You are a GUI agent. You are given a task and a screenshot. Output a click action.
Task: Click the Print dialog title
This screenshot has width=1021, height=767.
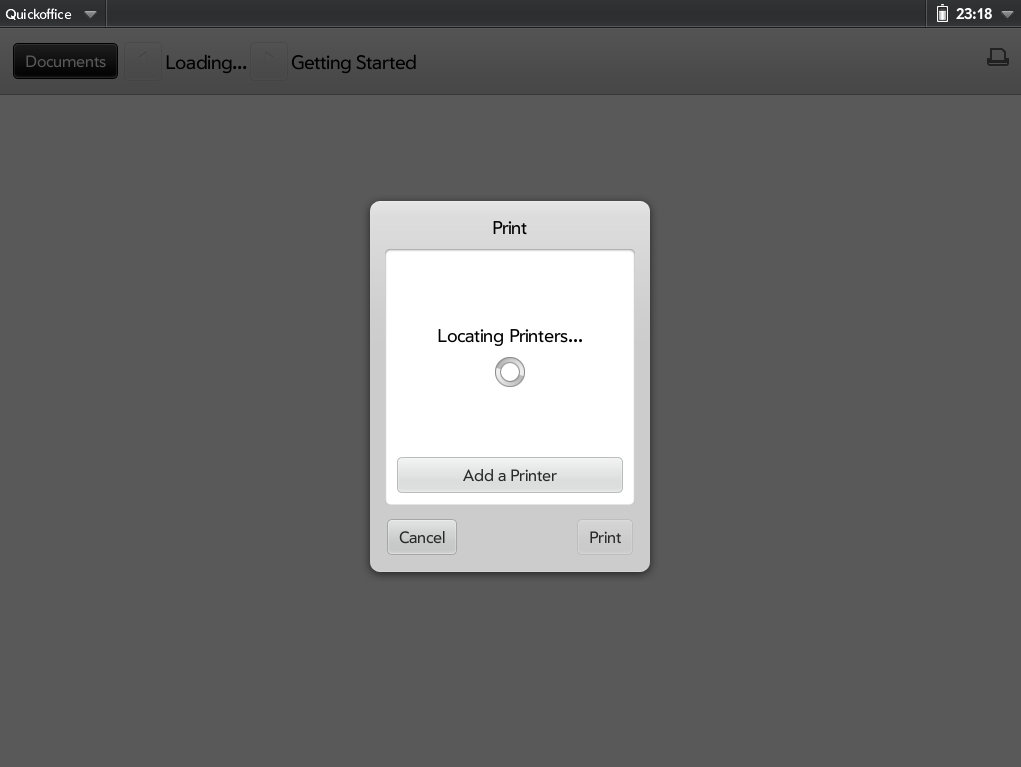click(509, 228)
